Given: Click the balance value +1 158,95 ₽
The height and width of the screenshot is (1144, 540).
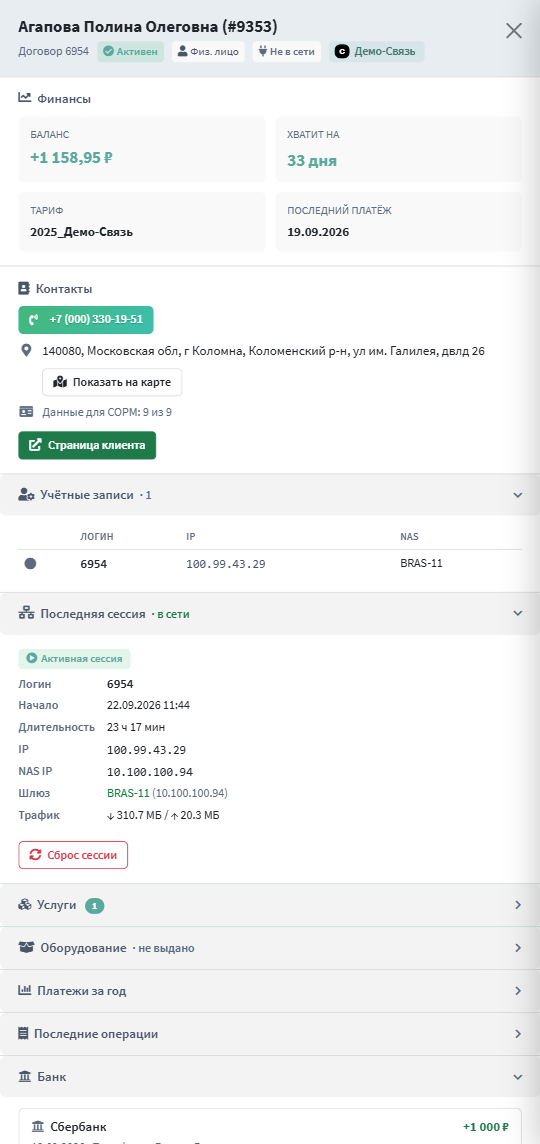Looking at the screenshot, I should click(72, 157).
